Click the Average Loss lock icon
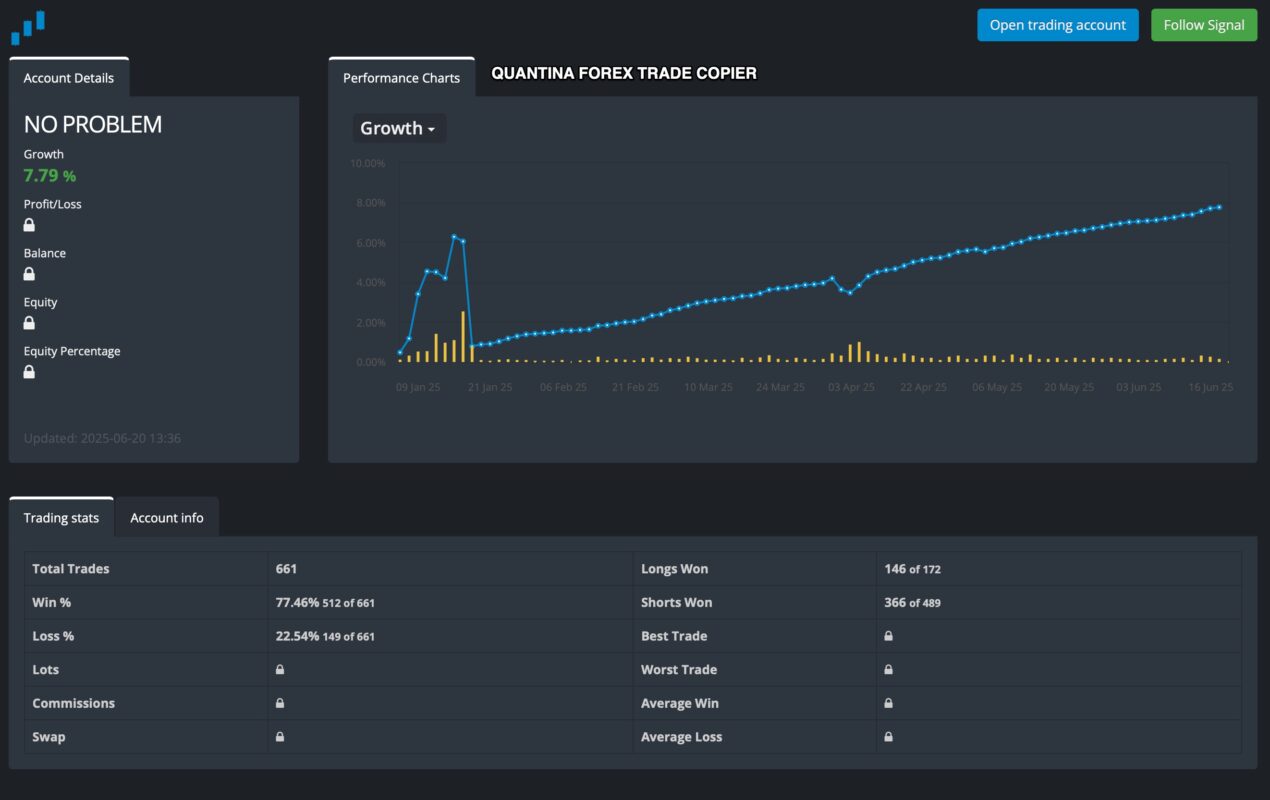This screenshot has width=1270, height=800. (888, 737)
